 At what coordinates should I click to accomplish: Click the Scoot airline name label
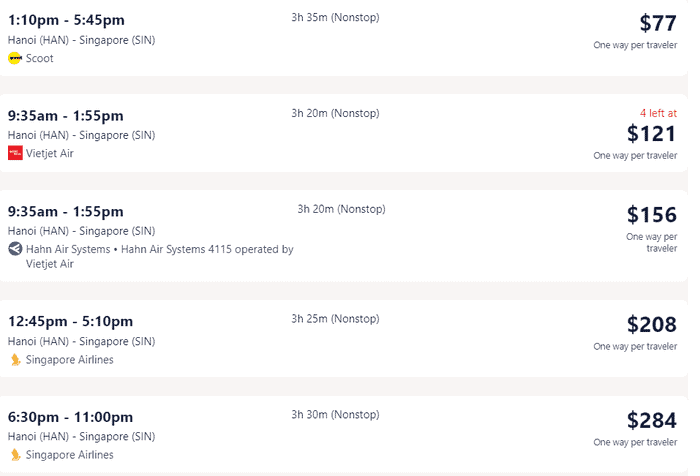(40, 58)
